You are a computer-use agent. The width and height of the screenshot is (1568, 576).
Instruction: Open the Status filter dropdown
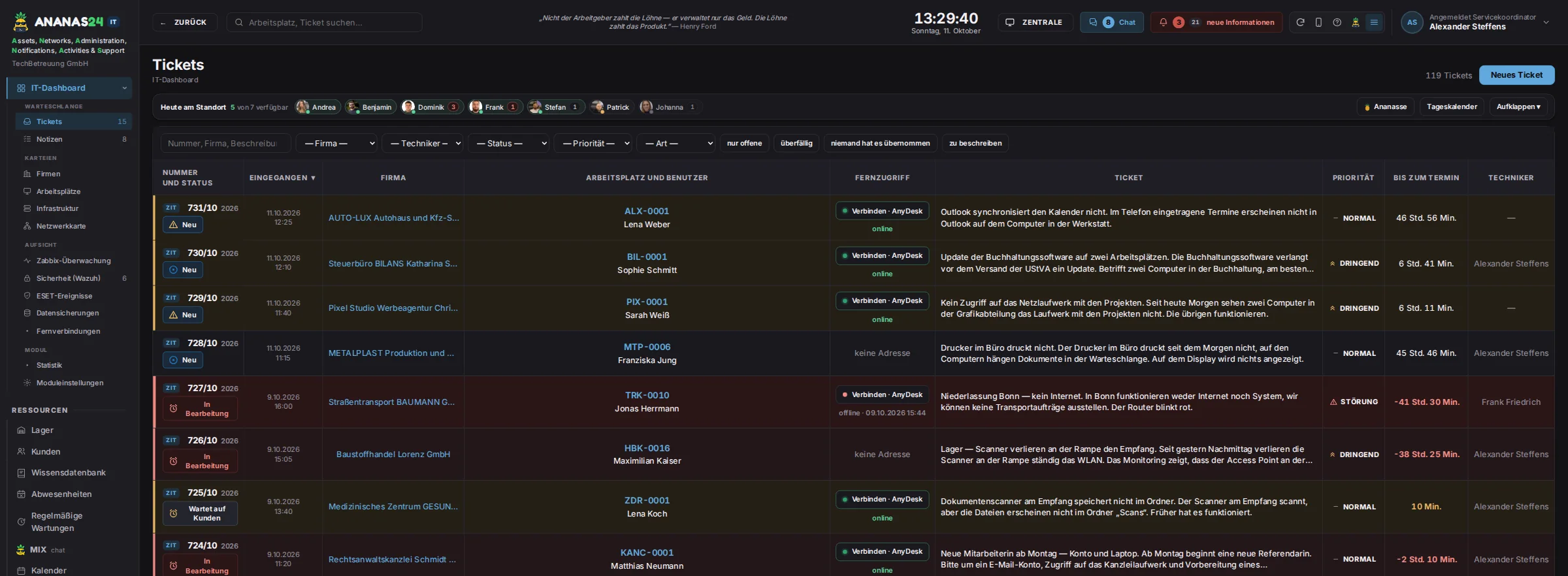508,143
